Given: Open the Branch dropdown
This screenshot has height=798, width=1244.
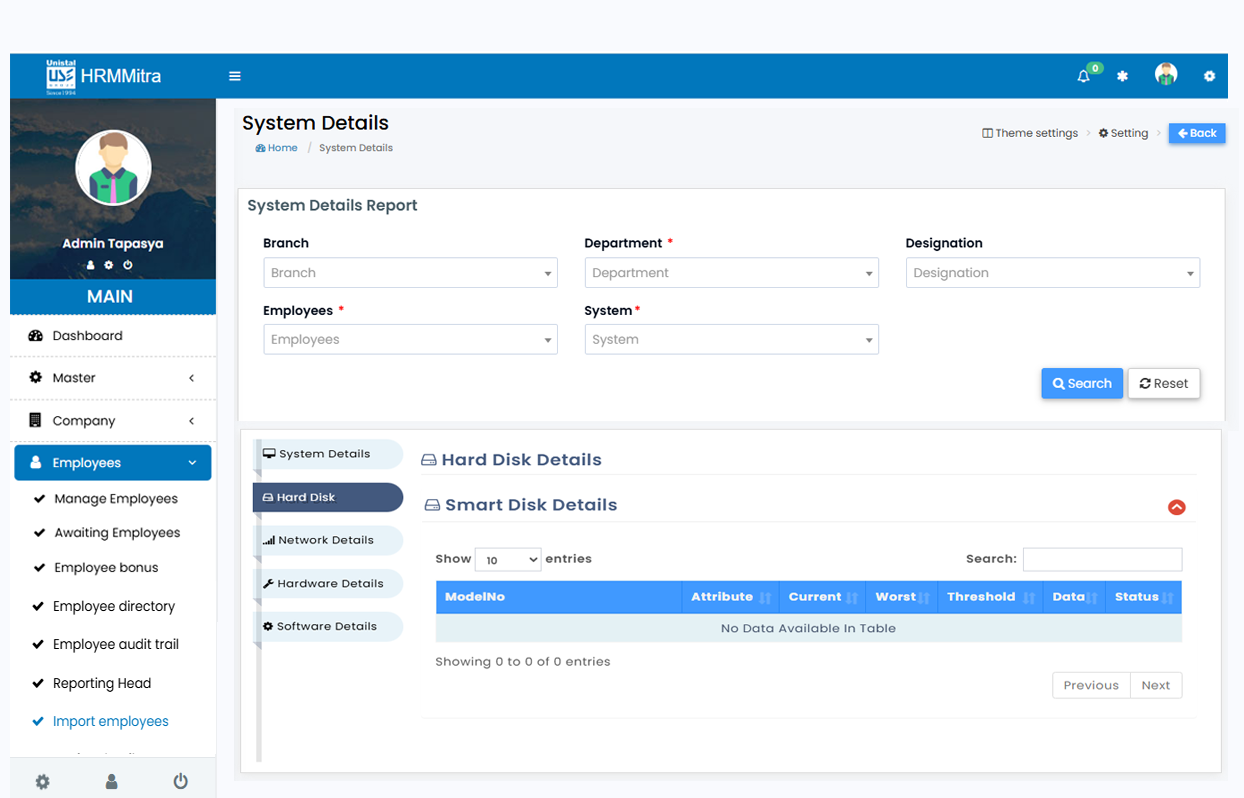Looking at the screenshot, I should point(410,273).
